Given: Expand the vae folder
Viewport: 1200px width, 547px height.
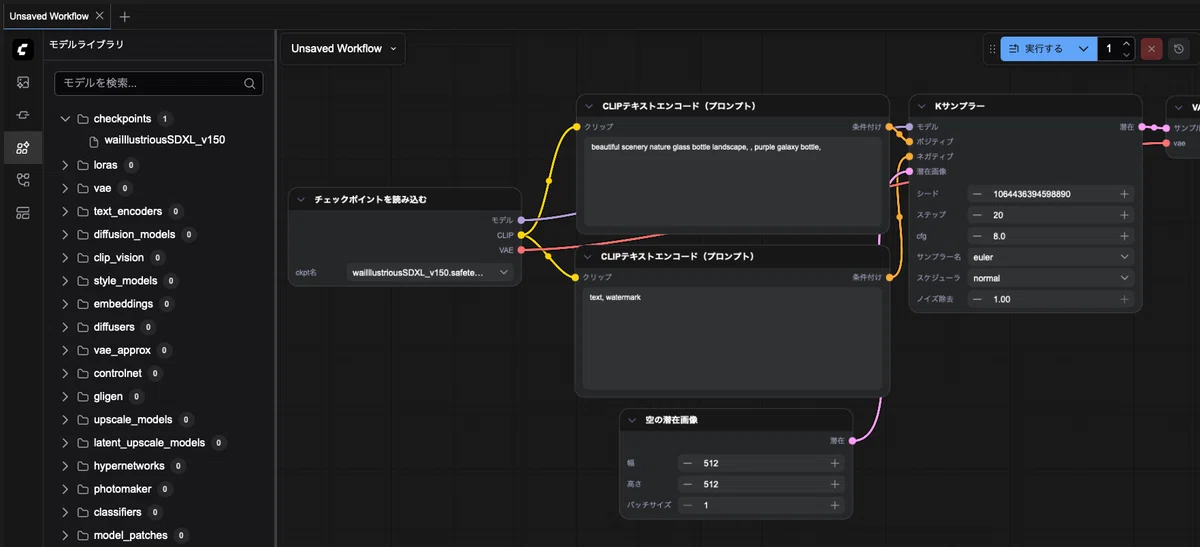Looking at the screenshot, I should (66, 188).
